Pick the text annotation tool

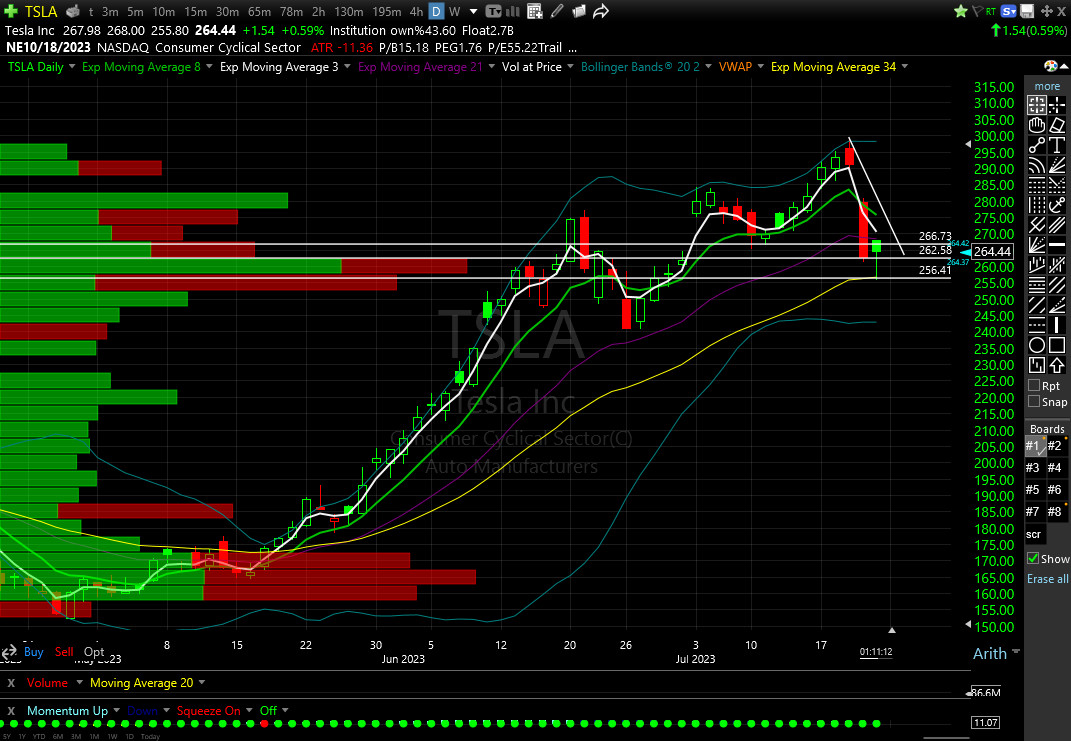click(x=1057, y=146)
